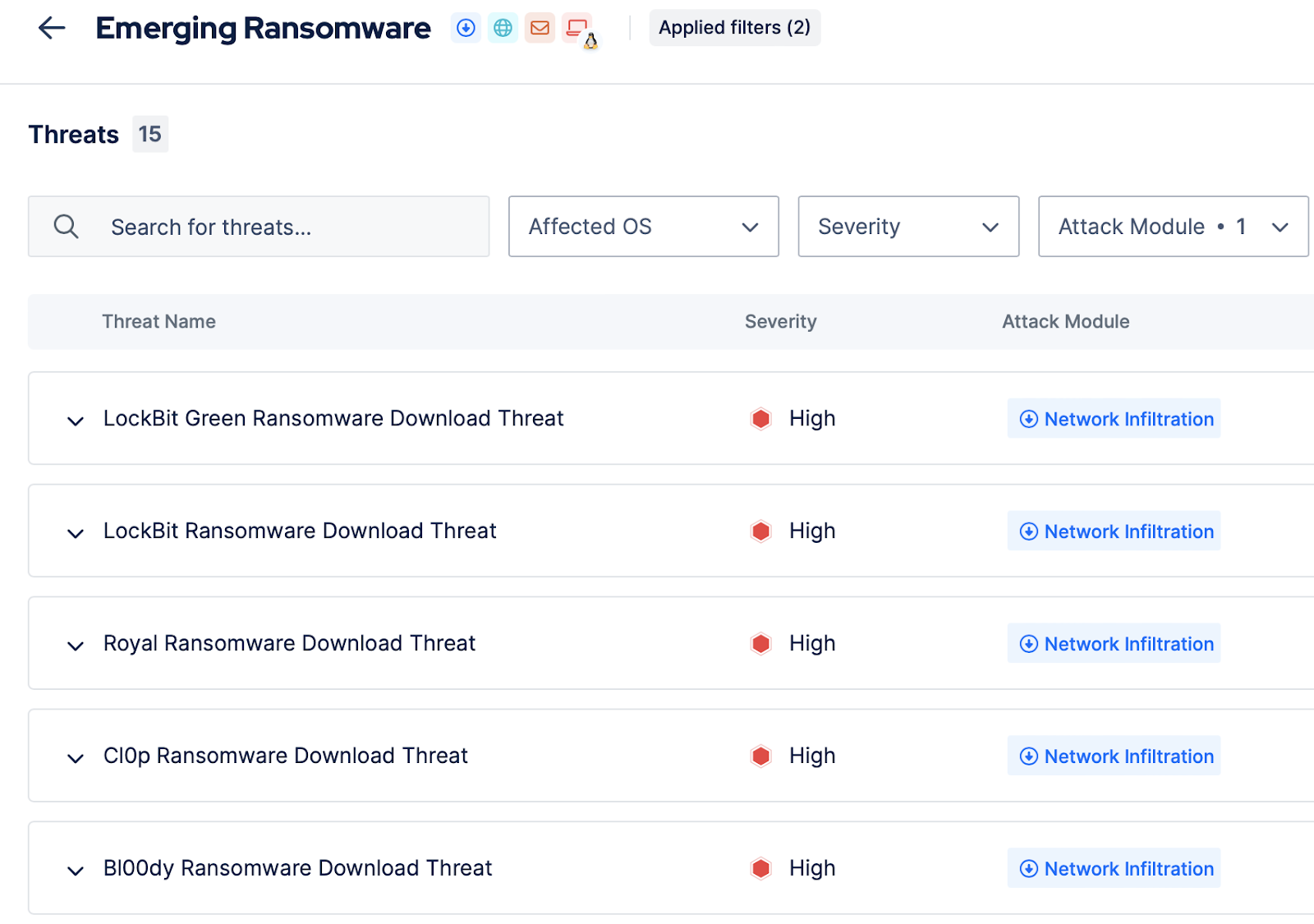Click Network Infiltration tag for Royal Ransomware
The image size is (1314, 924).
[x=1114, y=644]
